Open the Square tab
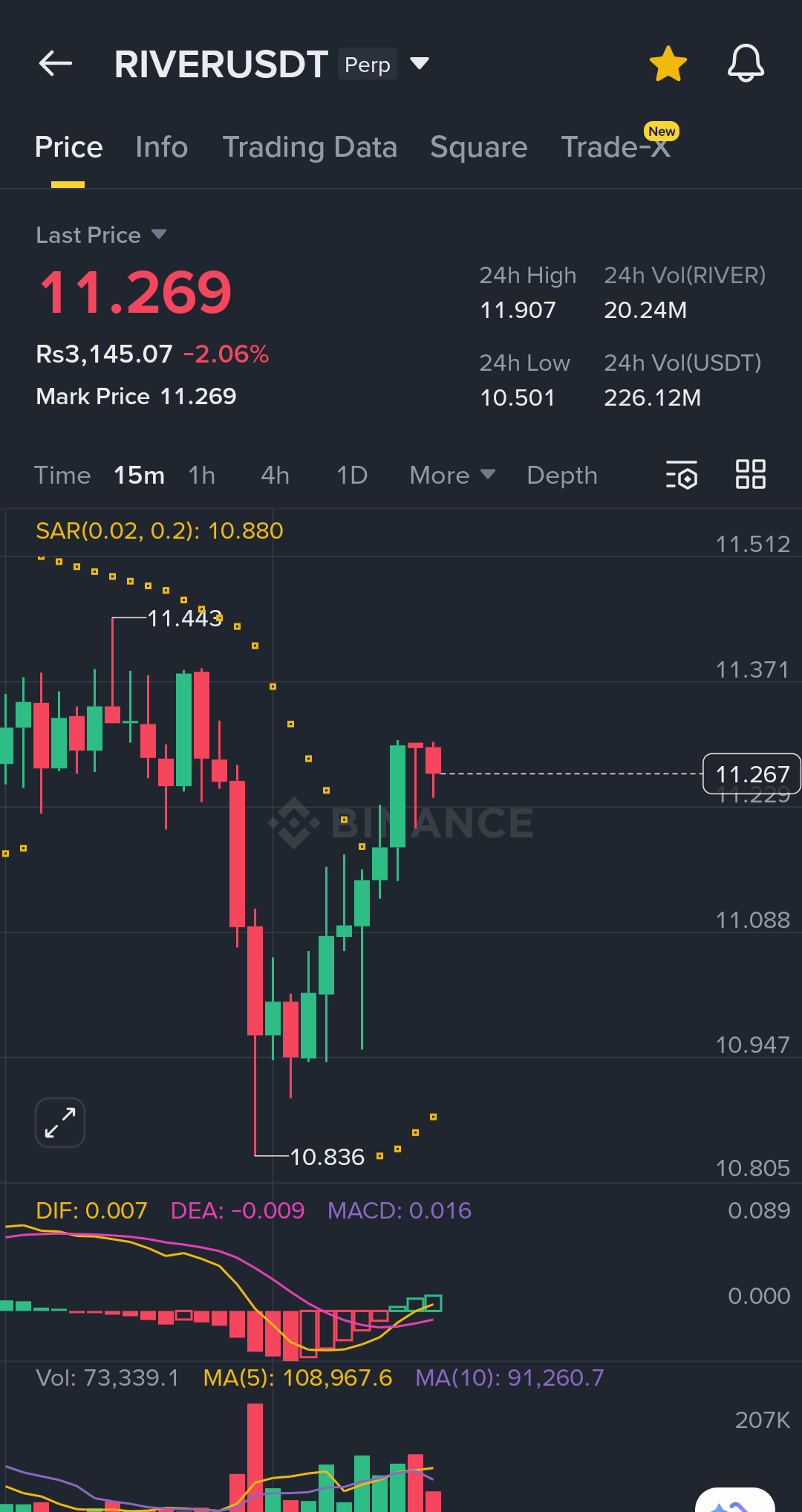802x1512 pixels. click(479, 147)
